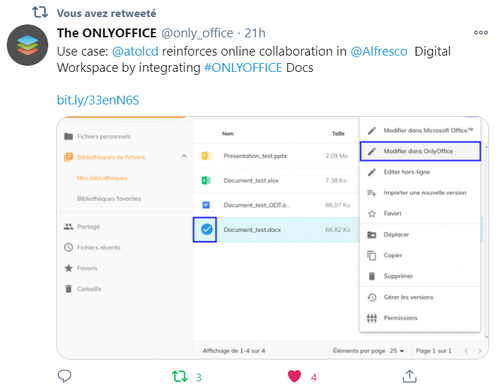Viewport: 500px width, 390px height.
Task: Click the Copier pages icon
Action: (x=372, y=255)
